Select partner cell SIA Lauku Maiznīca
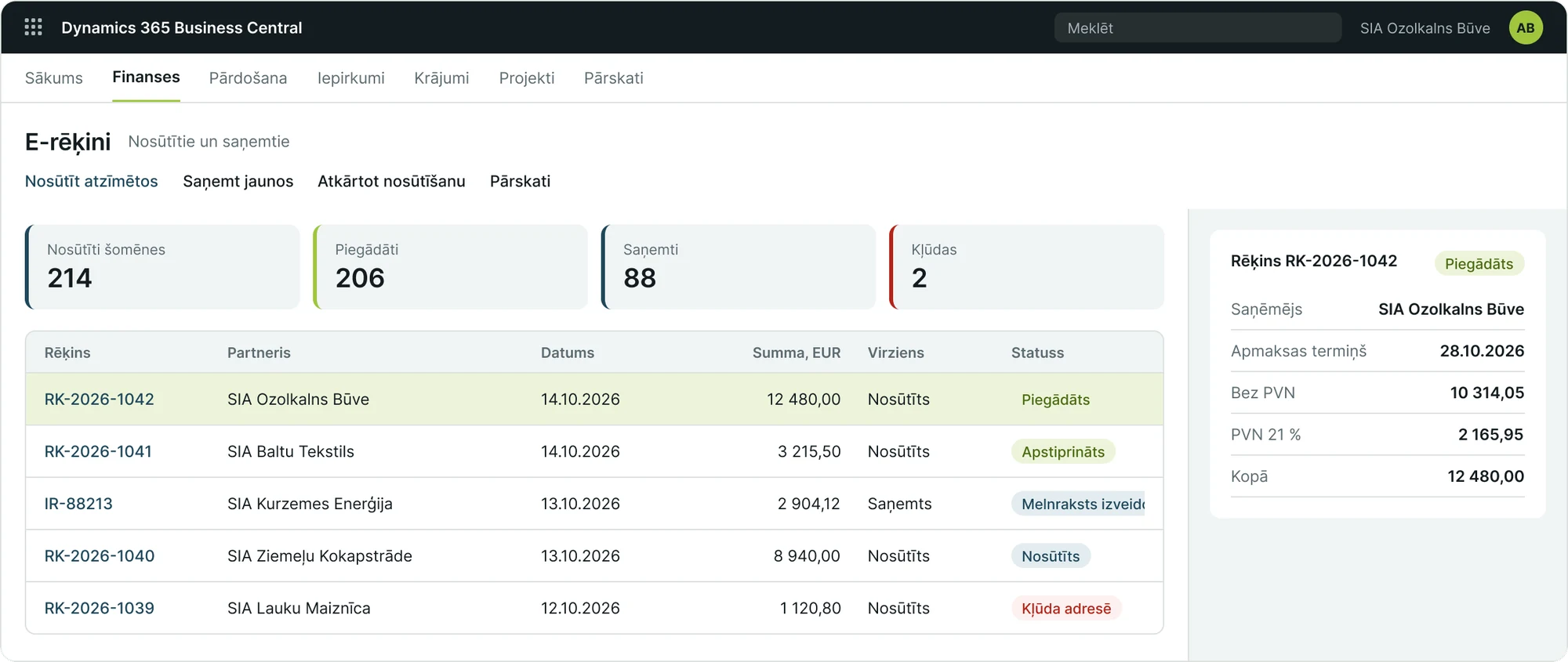Image resolution: width=1568 pixels, height=662 pixels. click(299, 608)
